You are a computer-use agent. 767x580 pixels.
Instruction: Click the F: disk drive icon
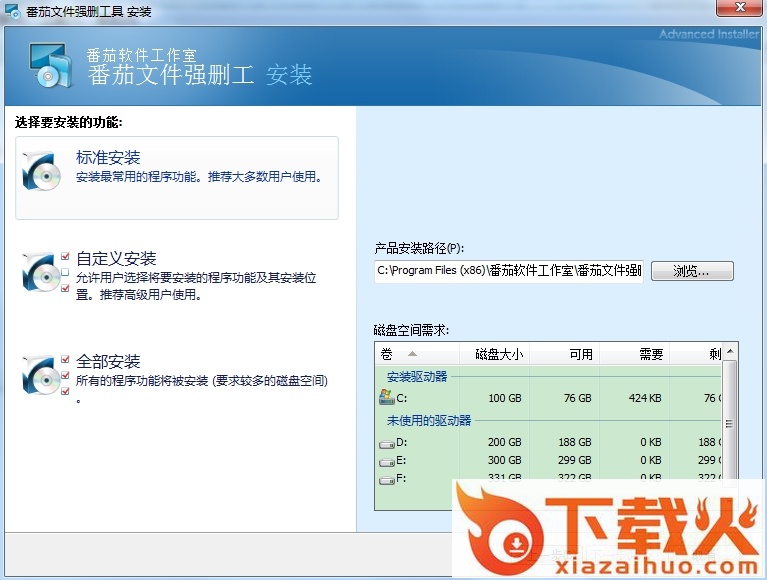(387, 479)
